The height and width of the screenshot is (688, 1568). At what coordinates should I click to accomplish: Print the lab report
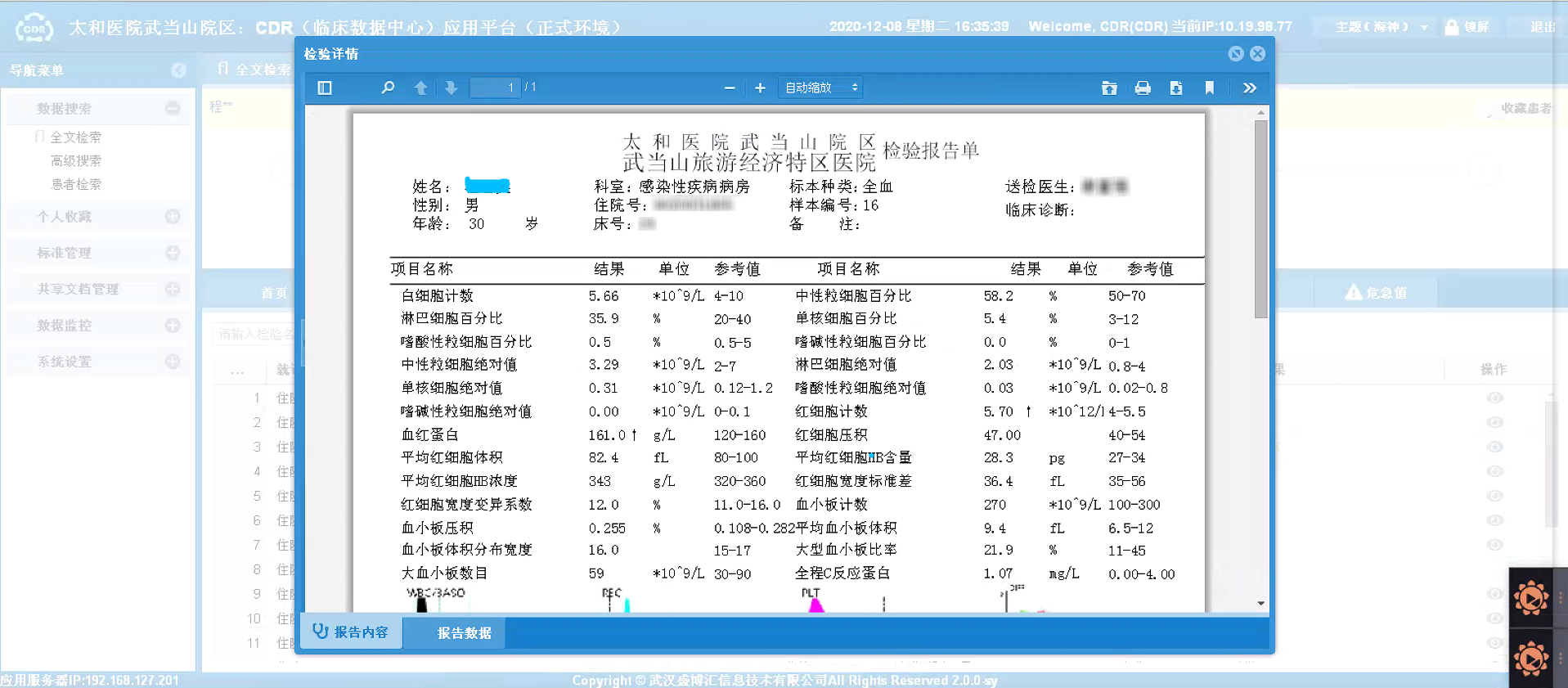click(x=1143, y=88)
